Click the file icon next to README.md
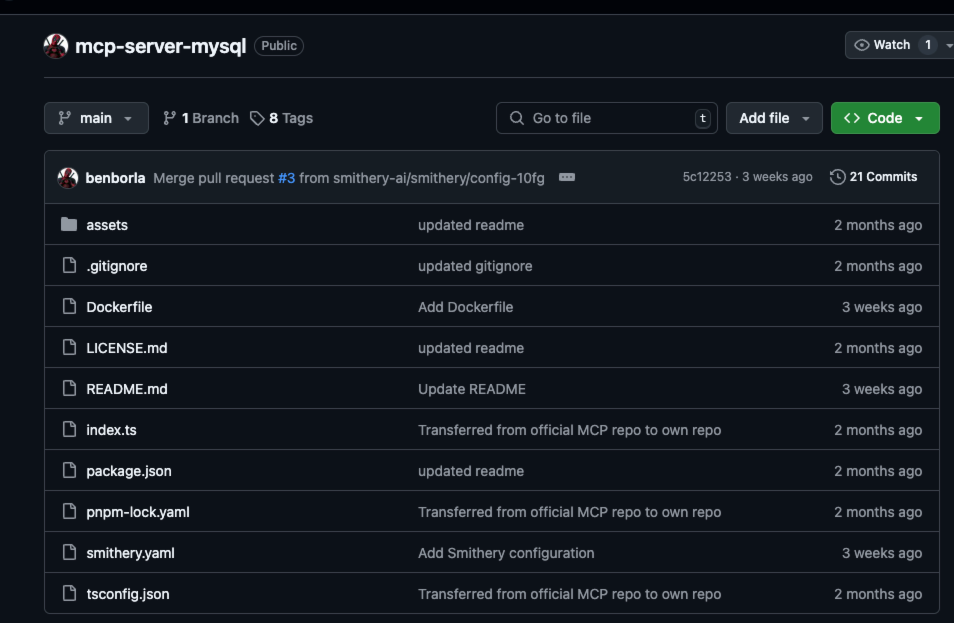Image resolution: width=954 pixels, height=623 pixels. coord(69,388)
